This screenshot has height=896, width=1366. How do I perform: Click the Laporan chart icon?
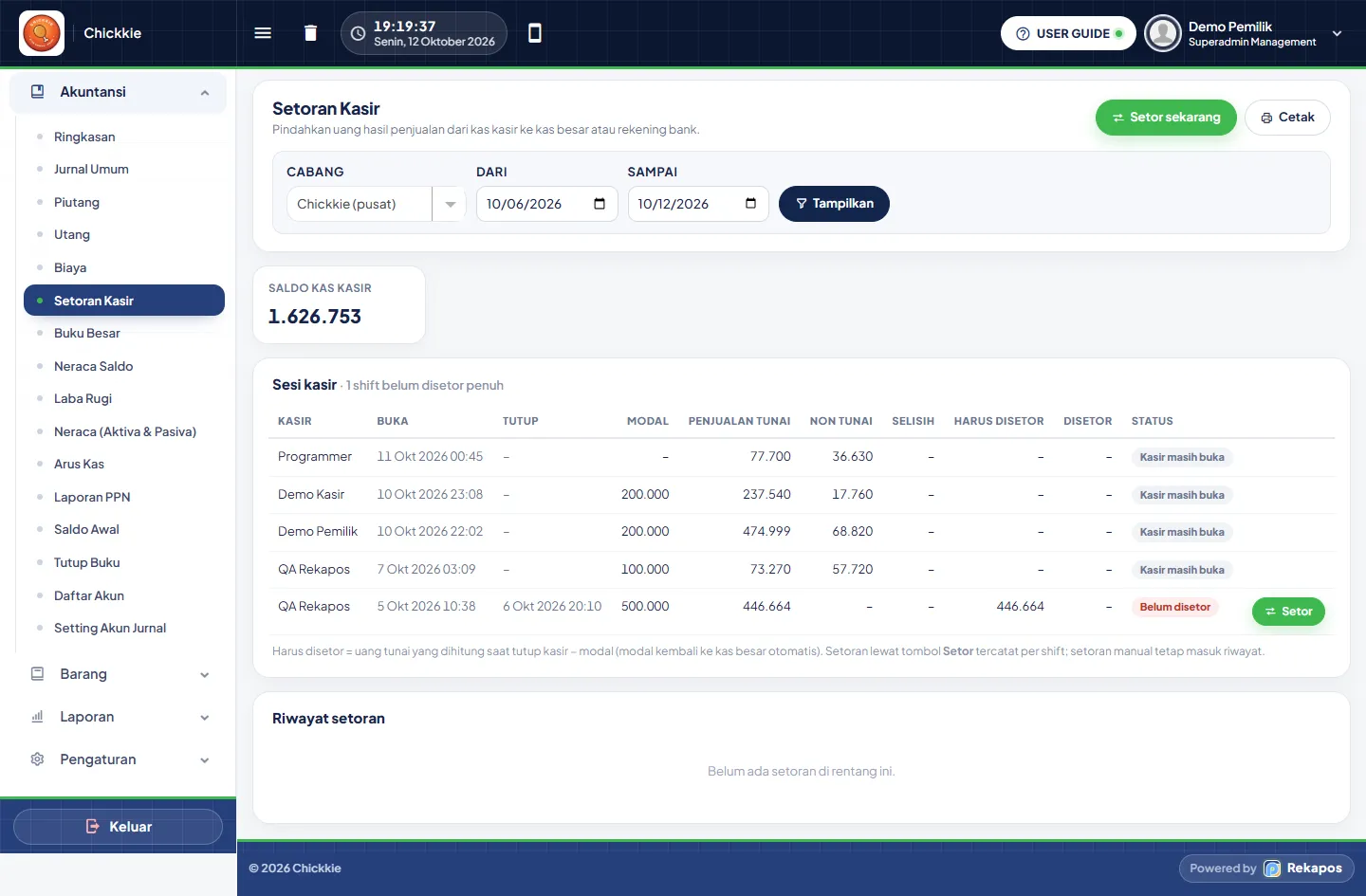(38, 717)
